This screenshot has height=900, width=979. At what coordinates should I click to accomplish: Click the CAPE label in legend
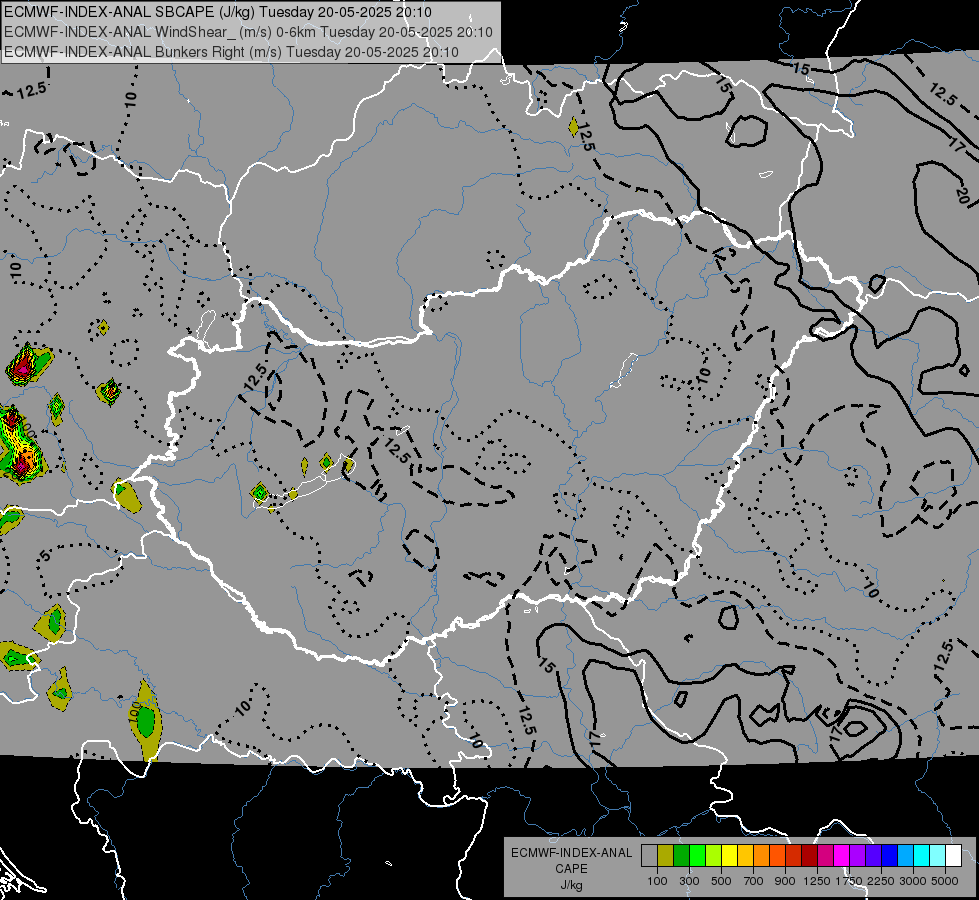pos(571,868)
